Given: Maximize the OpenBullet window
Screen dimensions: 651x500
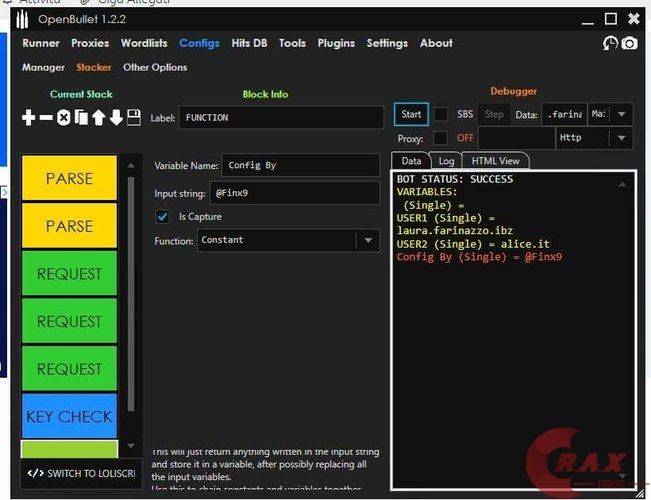Looking at the screenshot, I should [611, 19].
